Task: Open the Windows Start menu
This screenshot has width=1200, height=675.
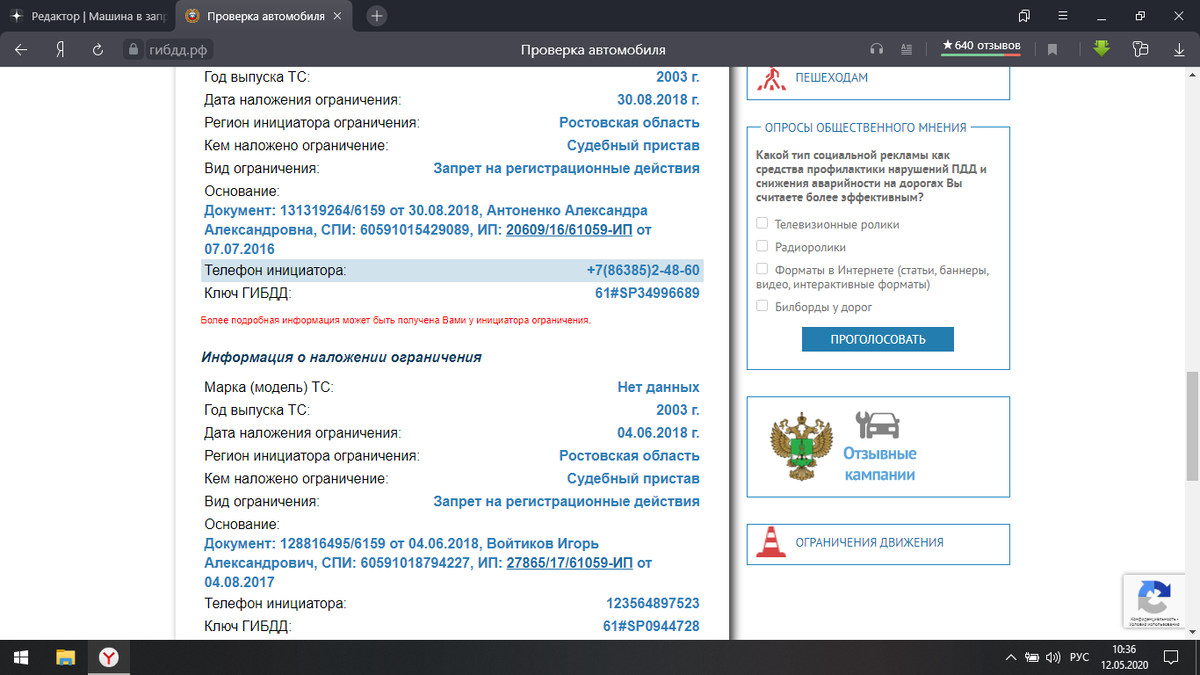Action: tap(21, 657)
